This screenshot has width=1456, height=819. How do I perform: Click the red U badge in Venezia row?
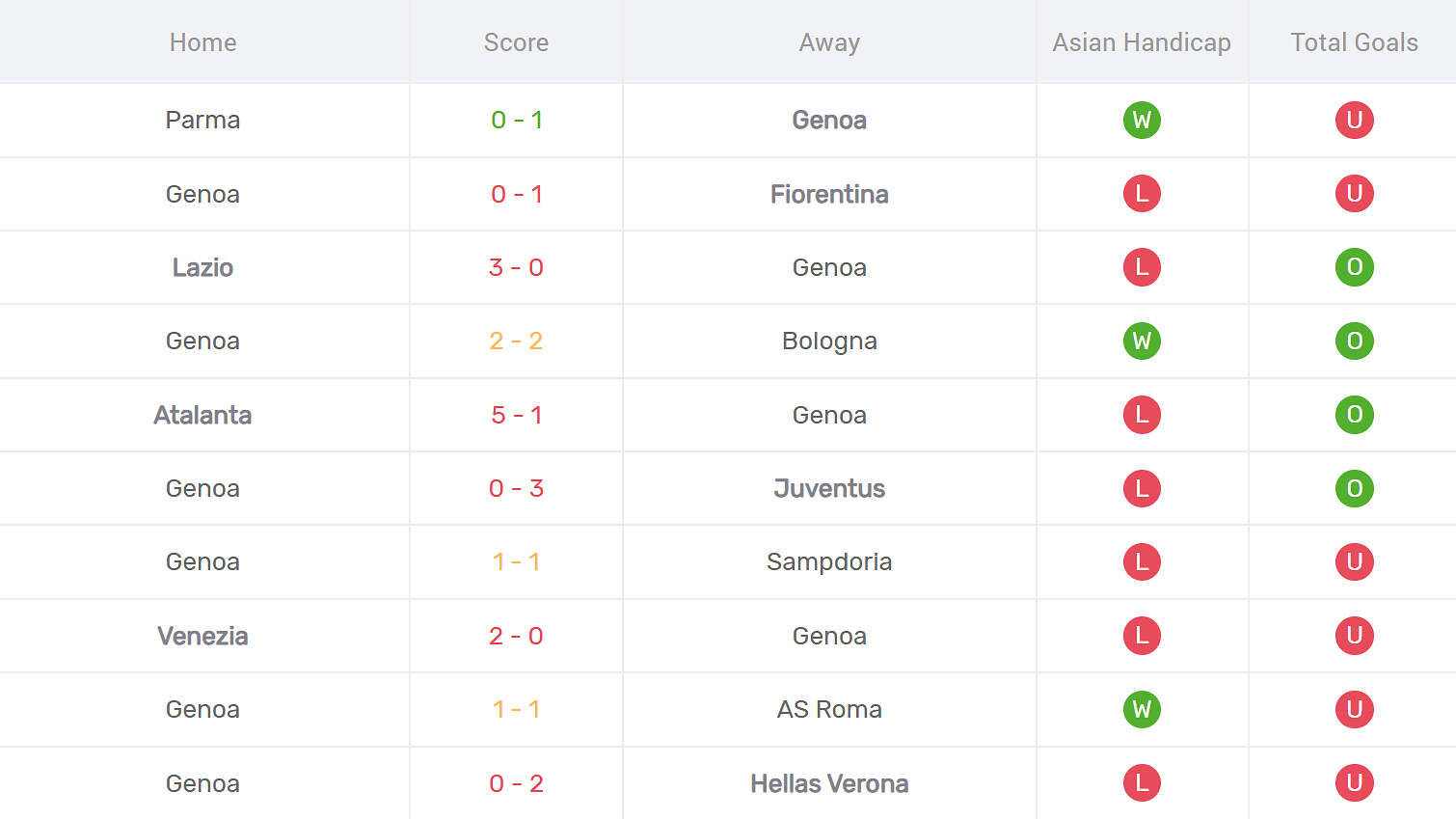click(x=1354, y=636)
